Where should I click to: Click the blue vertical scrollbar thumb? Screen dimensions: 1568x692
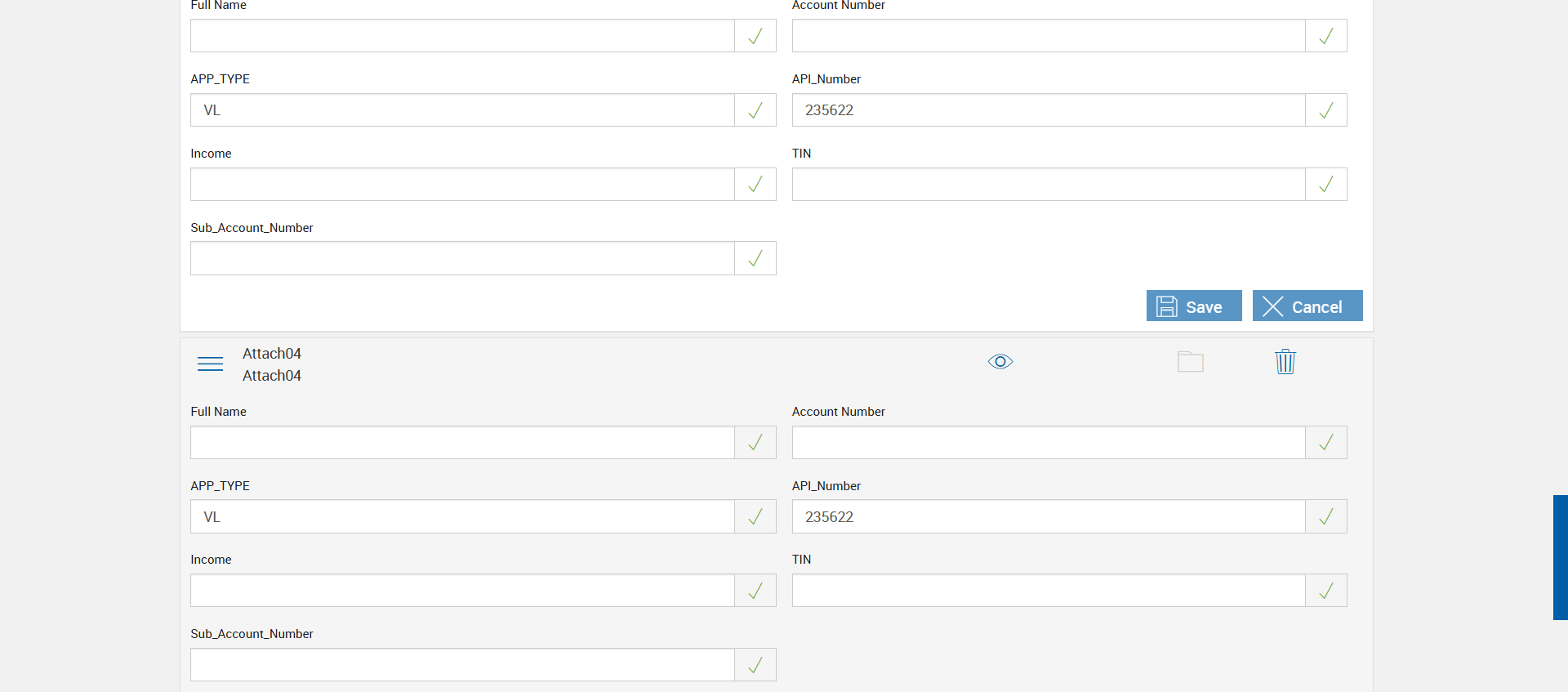coord(1560,557)
